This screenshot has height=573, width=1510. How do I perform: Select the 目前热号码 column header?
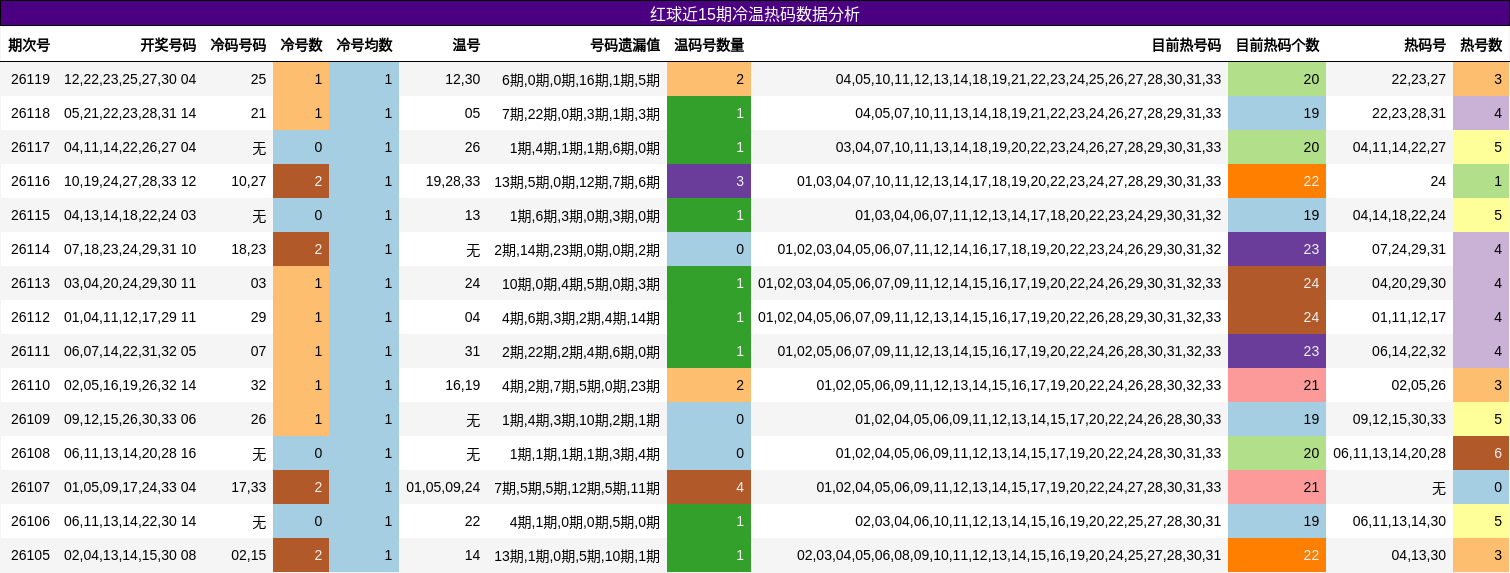(1186, 45)
